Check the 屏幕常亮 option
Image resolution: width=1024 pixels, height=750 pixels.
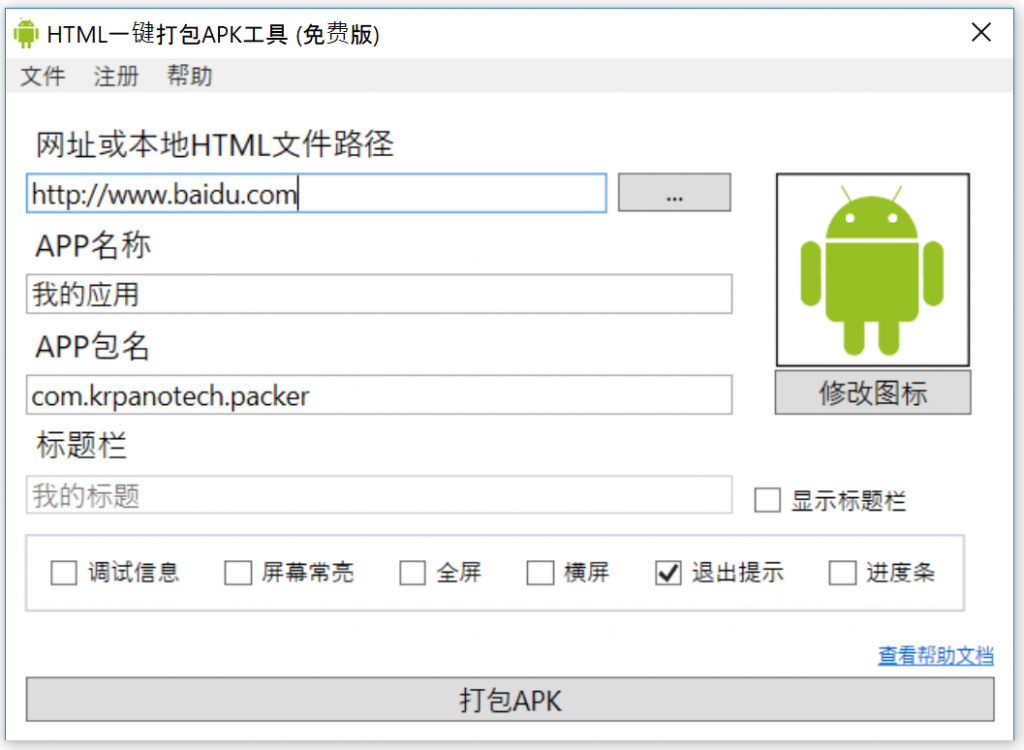[238, 572]
